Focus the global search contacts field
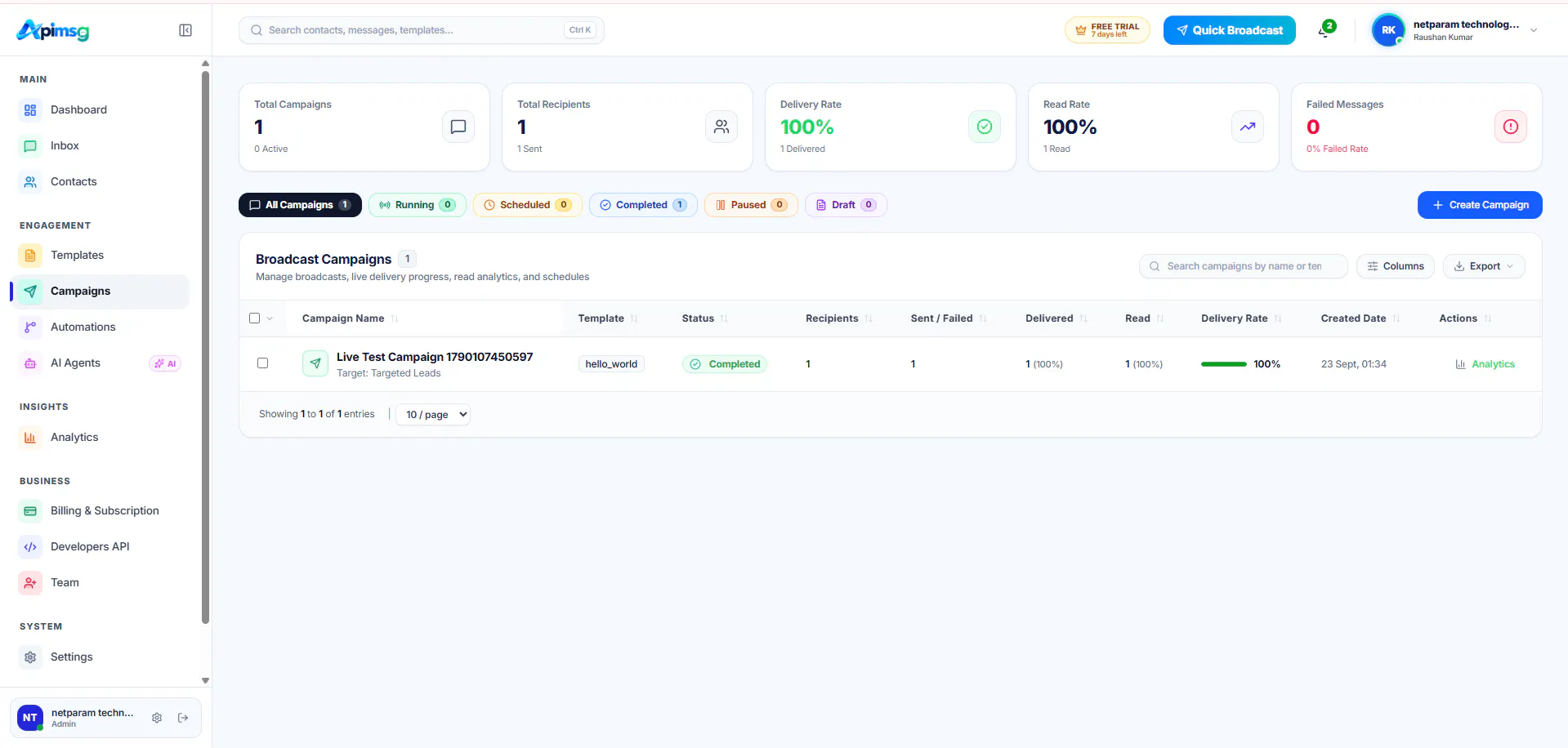This screenshot has width=1568, height=748. point(422,30)
